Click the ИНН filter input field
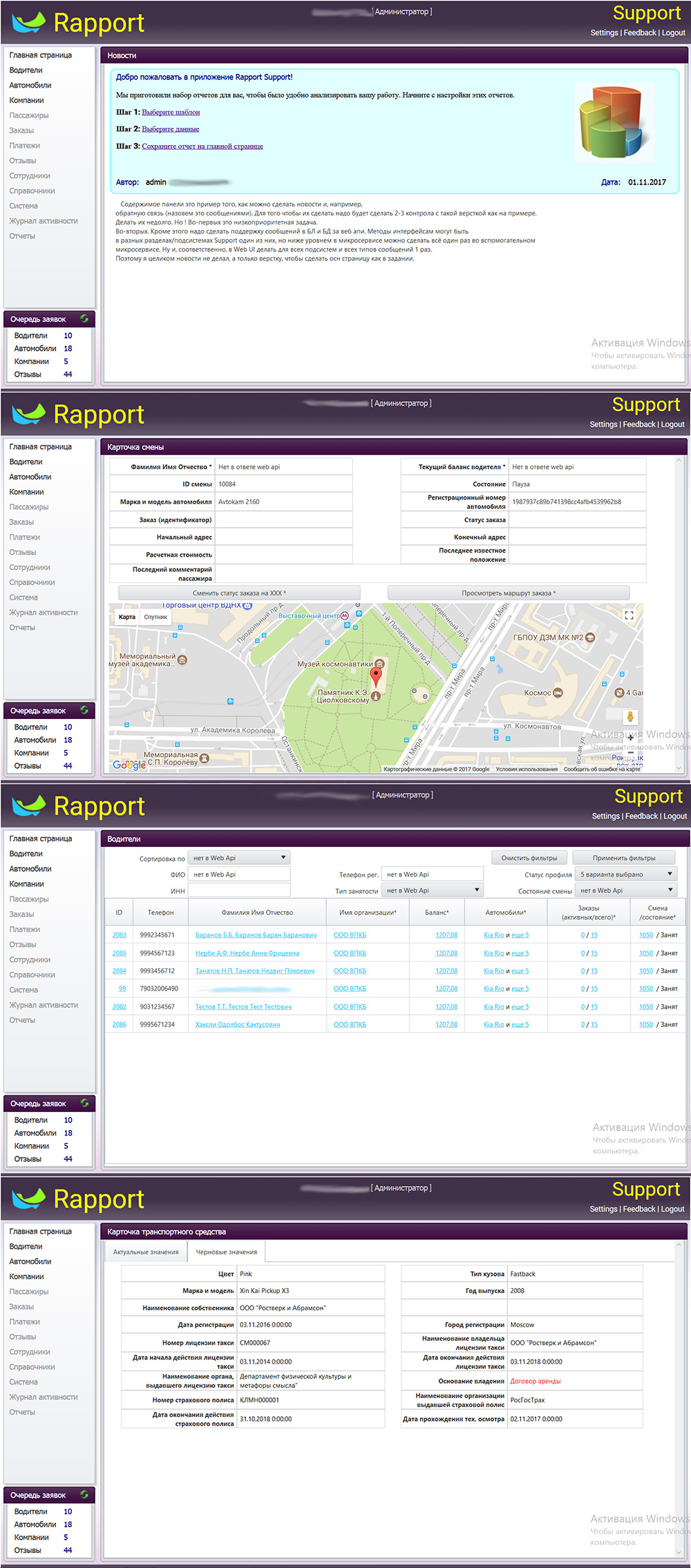The width and height of the screenshot is (691, 1568). pos(239,890)
